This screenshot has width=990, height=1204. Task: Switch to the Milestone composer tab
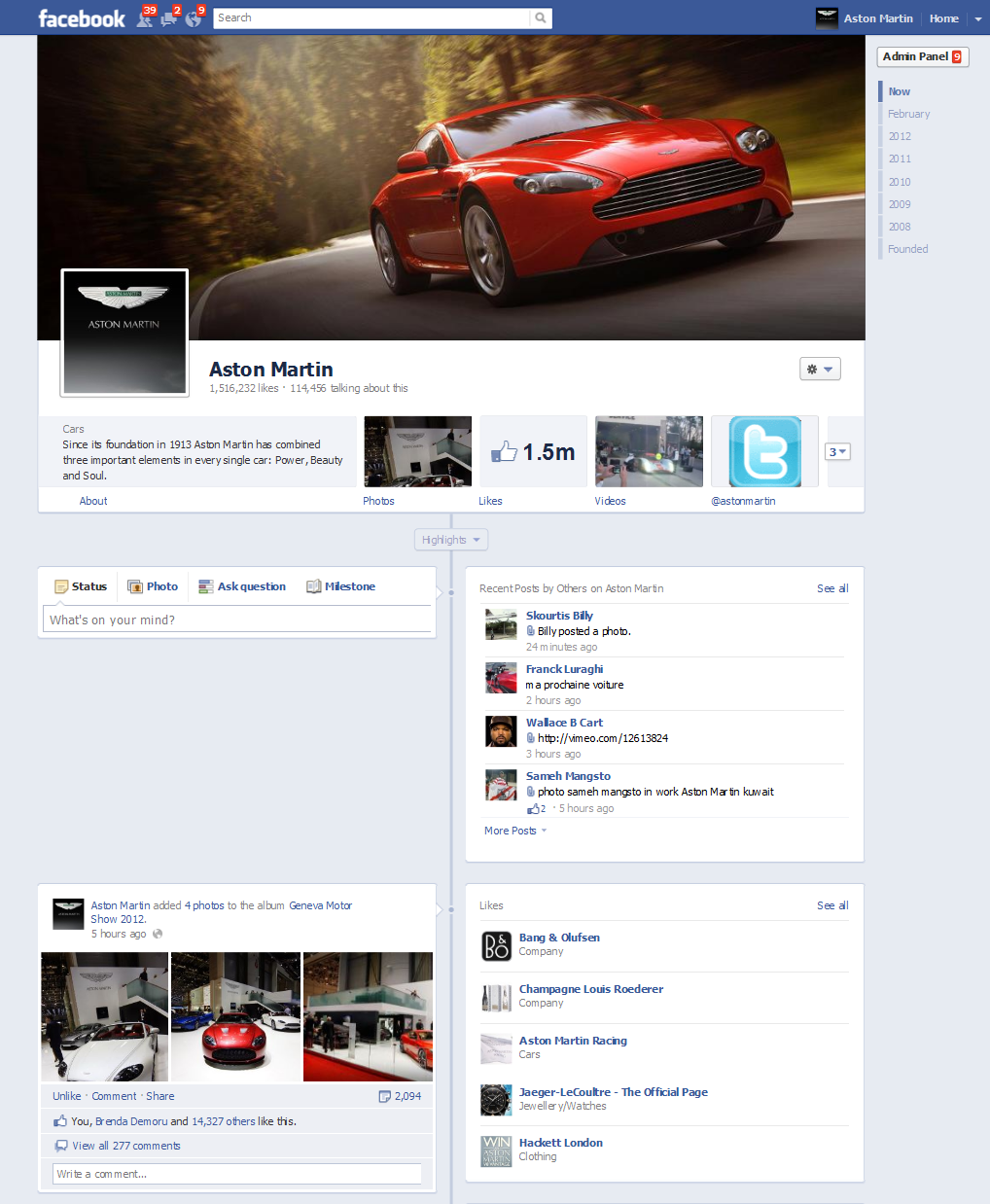point(341,586)
